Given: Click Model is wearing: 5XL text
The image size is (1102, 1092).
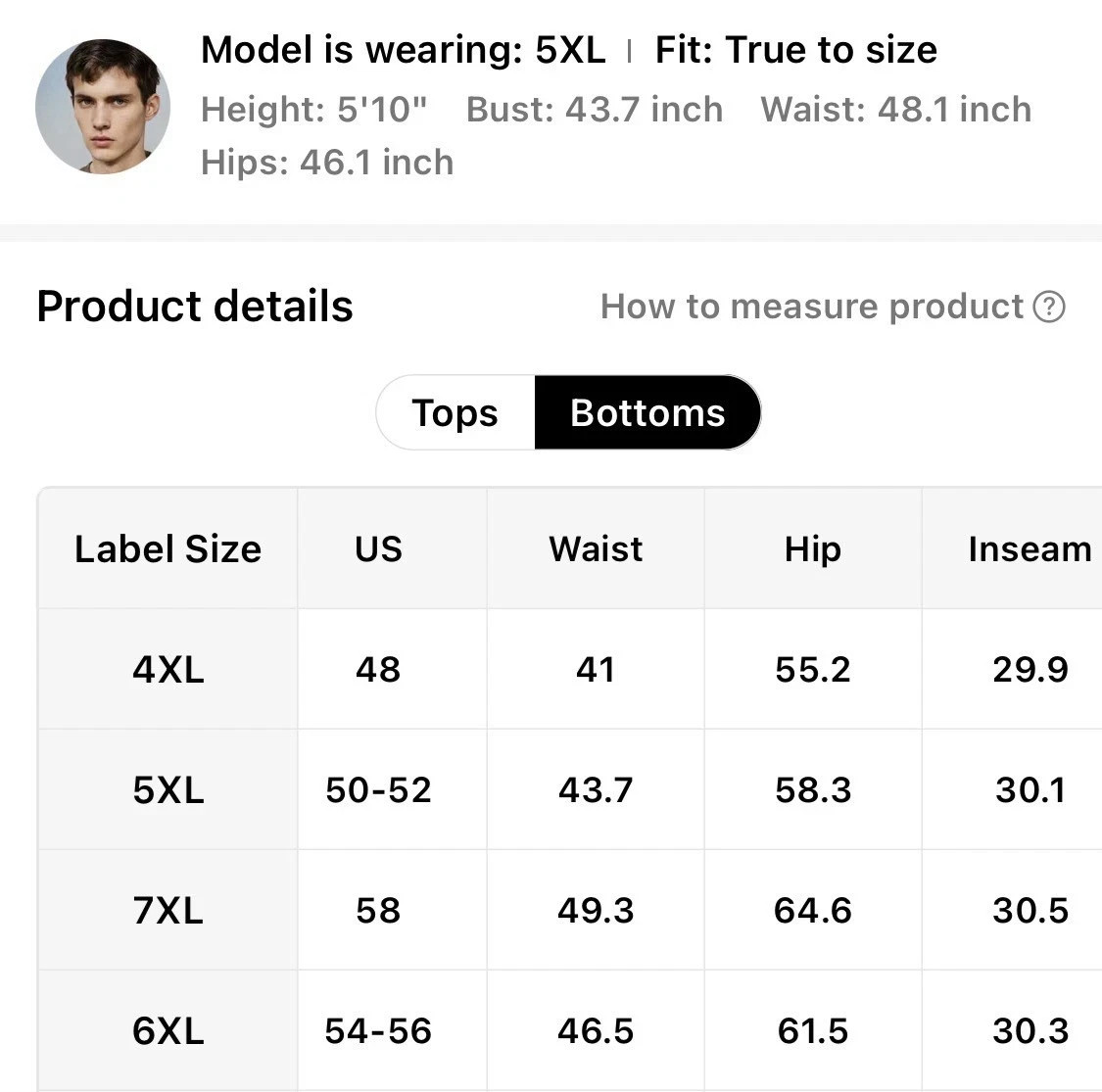Looking at the screenshot, I should point(403,49).
